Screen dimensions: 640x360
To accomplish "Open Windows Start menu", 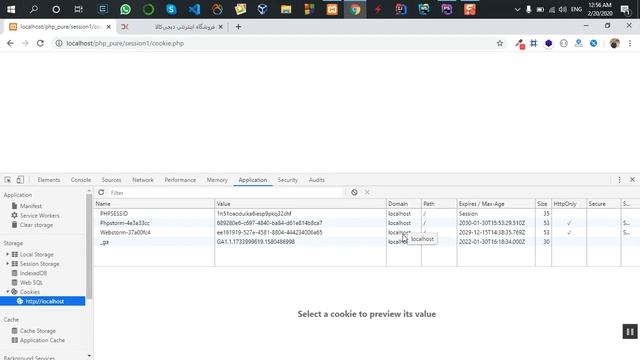I will point(11,9).
